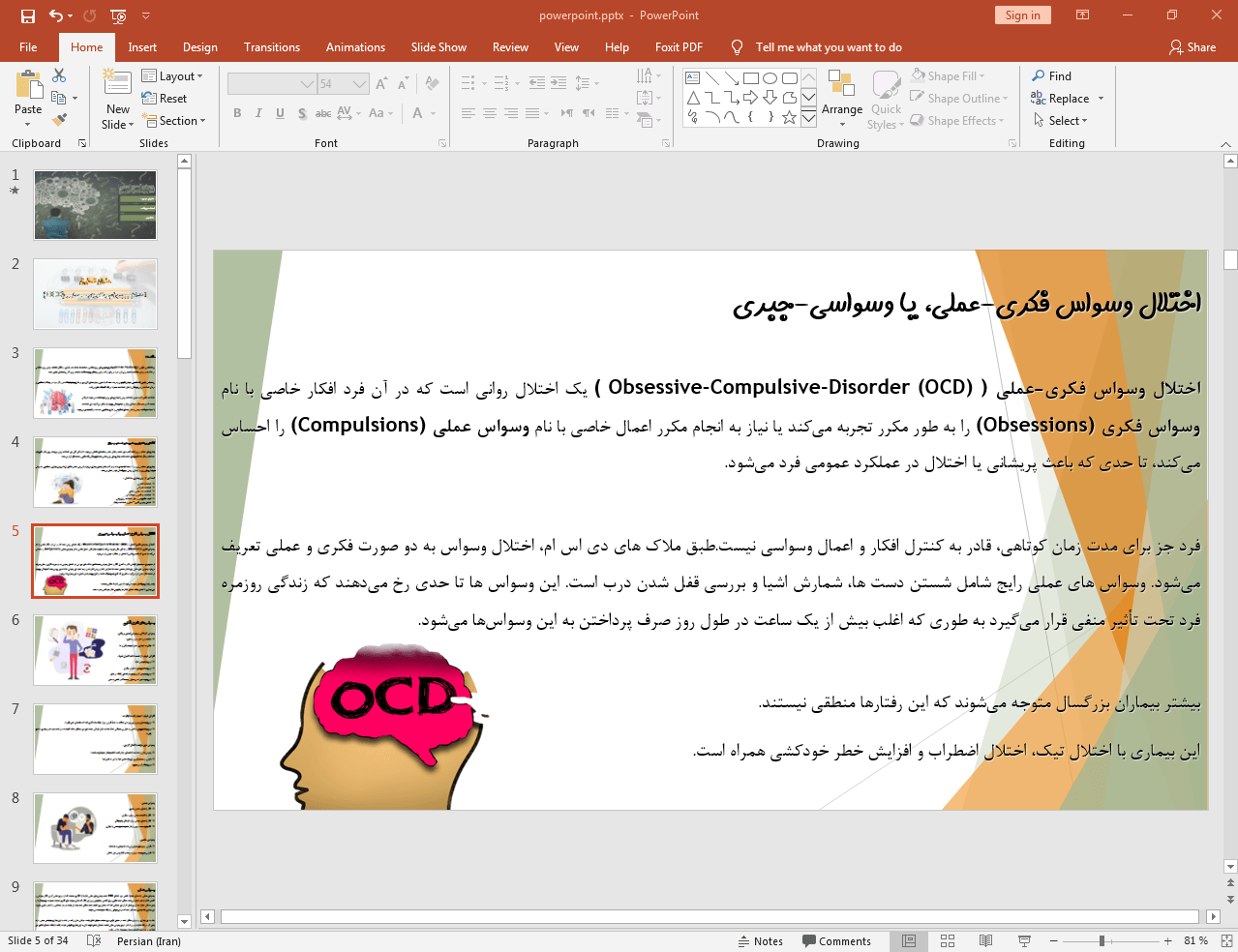Open the File menu
1238x952 pixels.
(x=29, y=47)
